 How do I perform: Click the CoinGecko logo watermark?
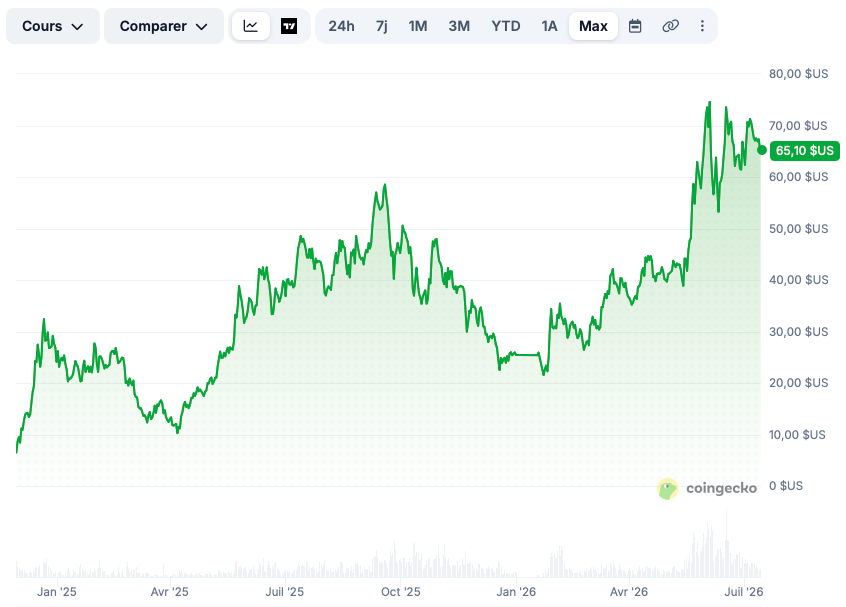(x=707, y=489)
